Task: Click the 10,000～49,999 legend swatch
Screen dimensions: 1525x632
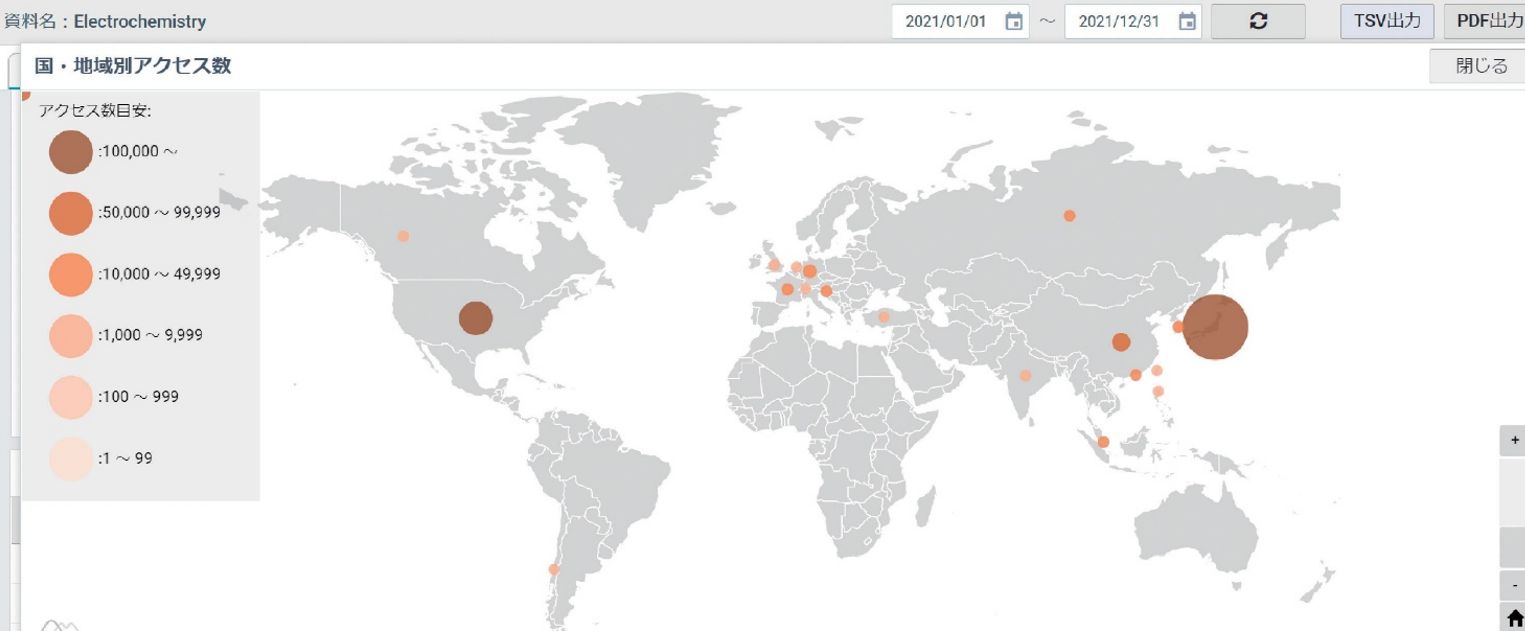Action: click(x=71, y=274)
